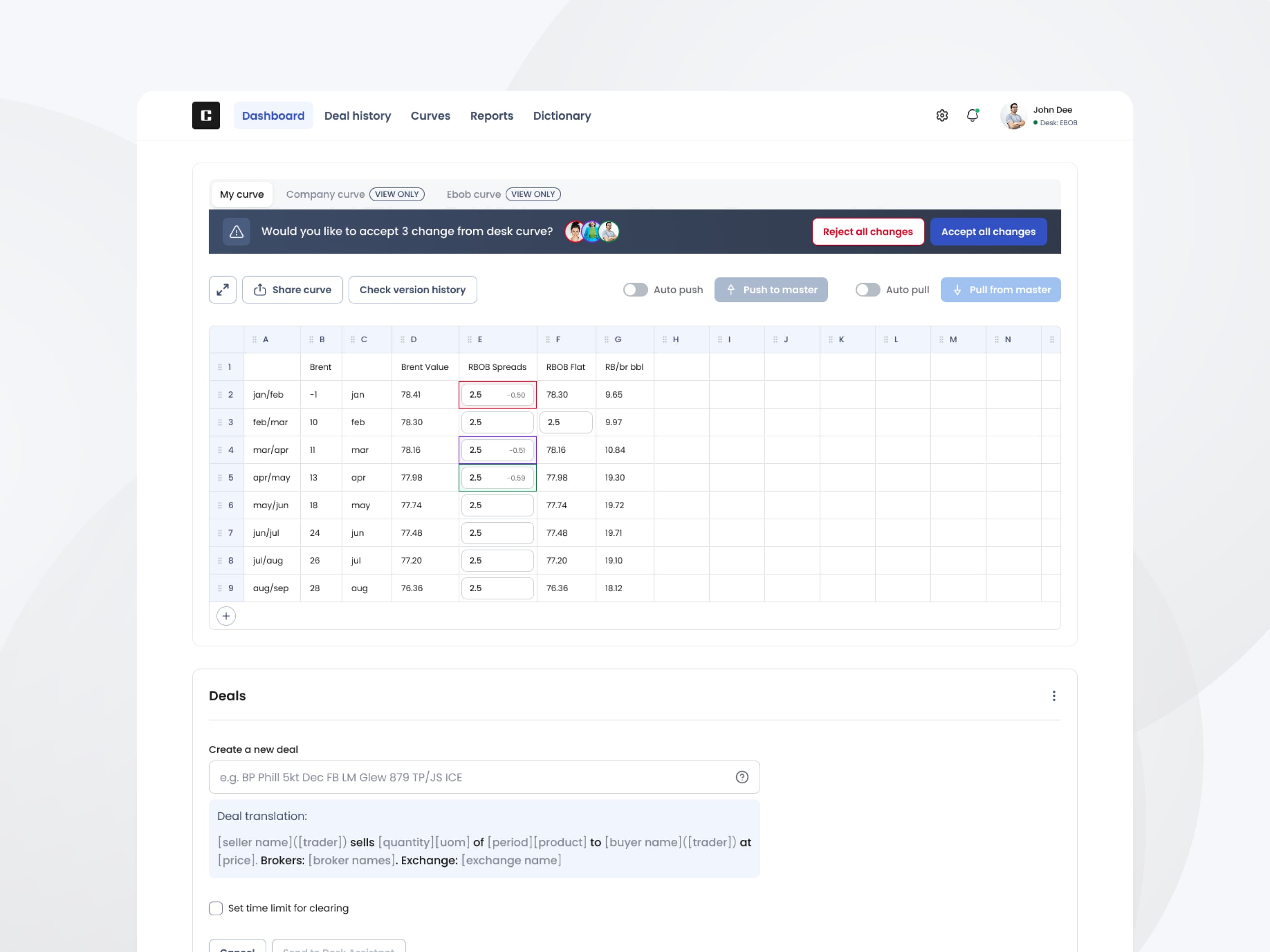Click the warning triangle icon in banner
This screenshot has width=1270, height=952.
[x=237, y=231]
